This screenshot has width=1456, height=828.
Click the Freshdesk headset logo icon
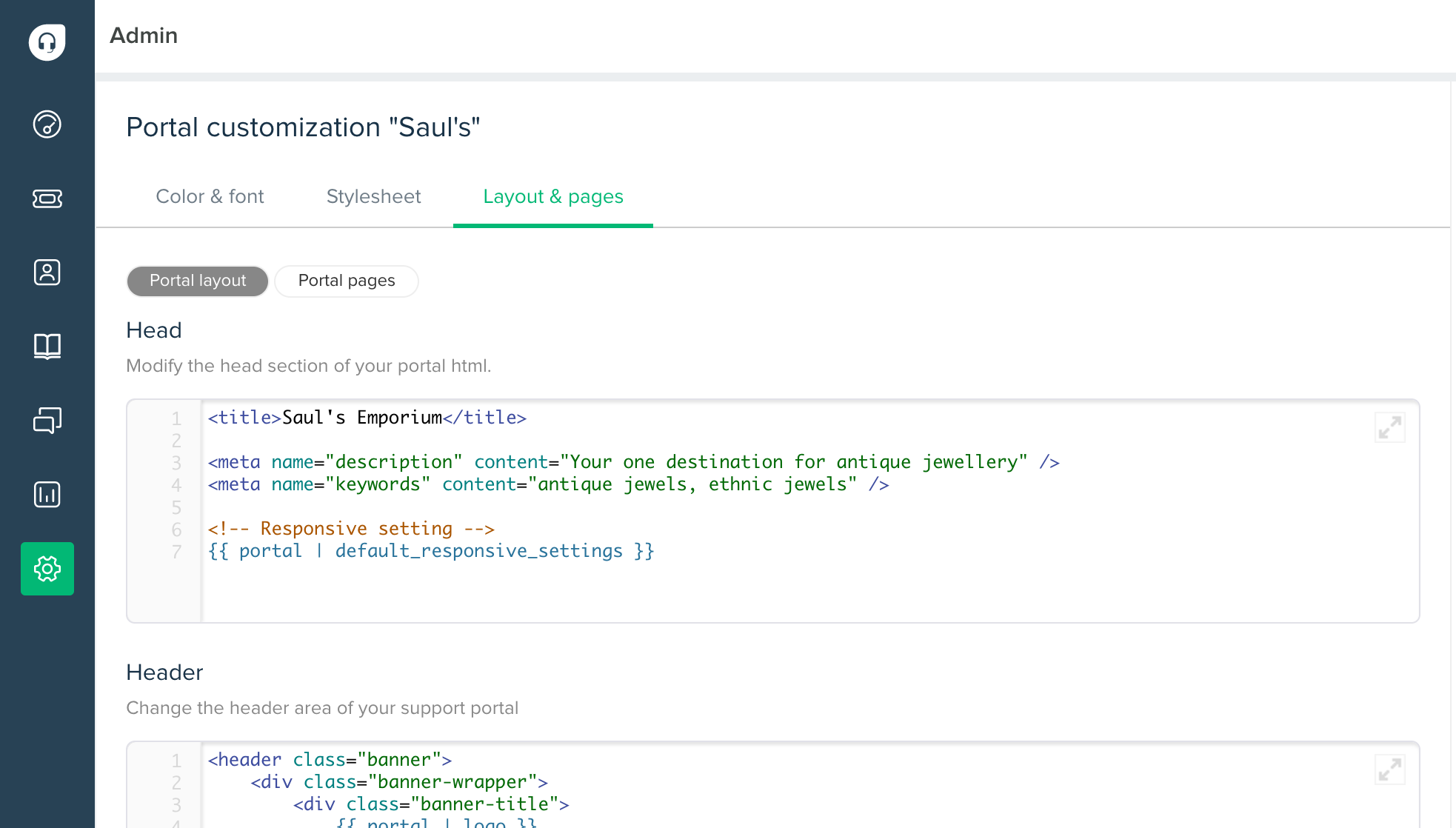(47, 42)
